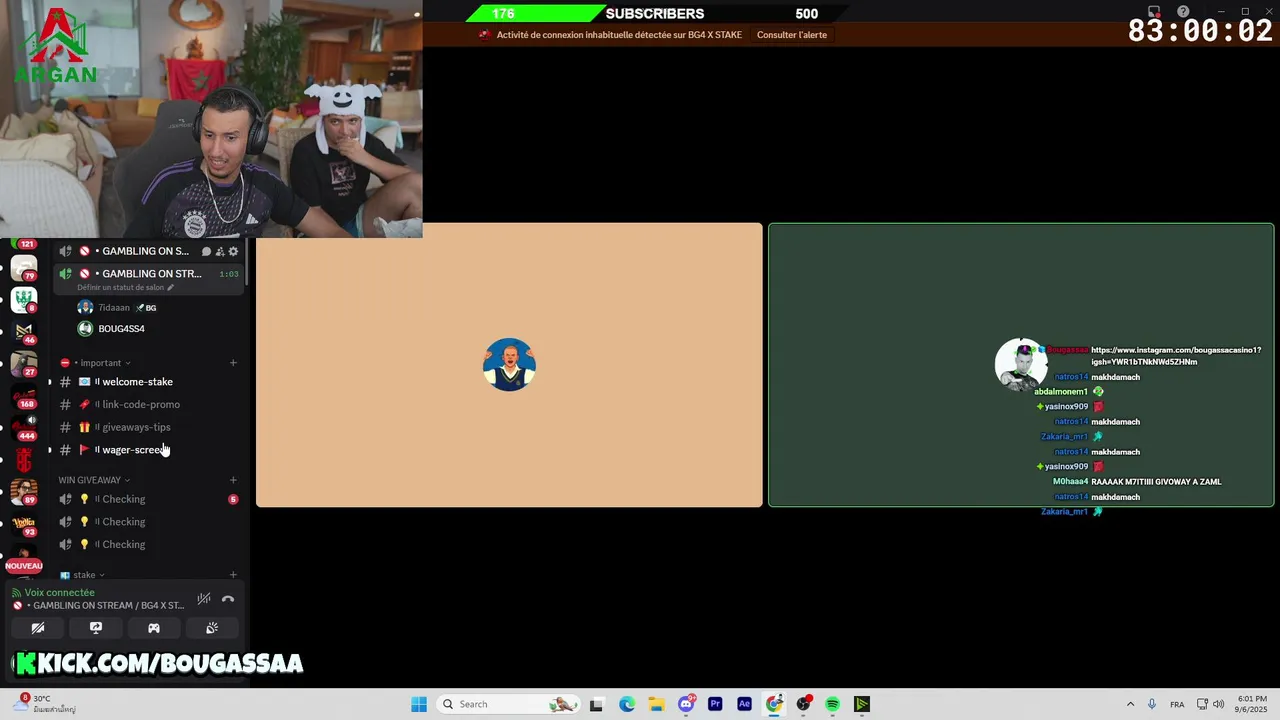The width and height of the screenshot is (1280, 720).
Task: Toggle noise suppression in voice panel
Action: pyautogui.click(x=204, y=599)
